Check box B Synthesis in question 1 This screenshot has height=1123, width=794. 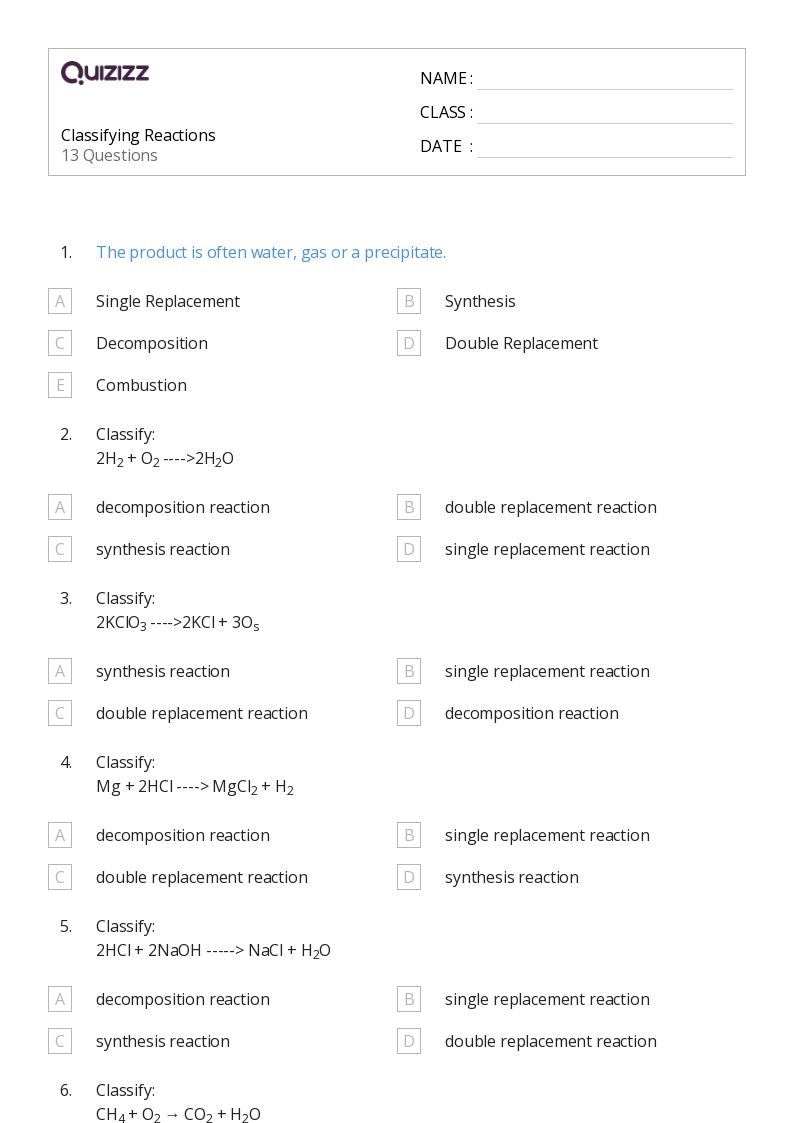pyautogui.click(x=409, y=302)
